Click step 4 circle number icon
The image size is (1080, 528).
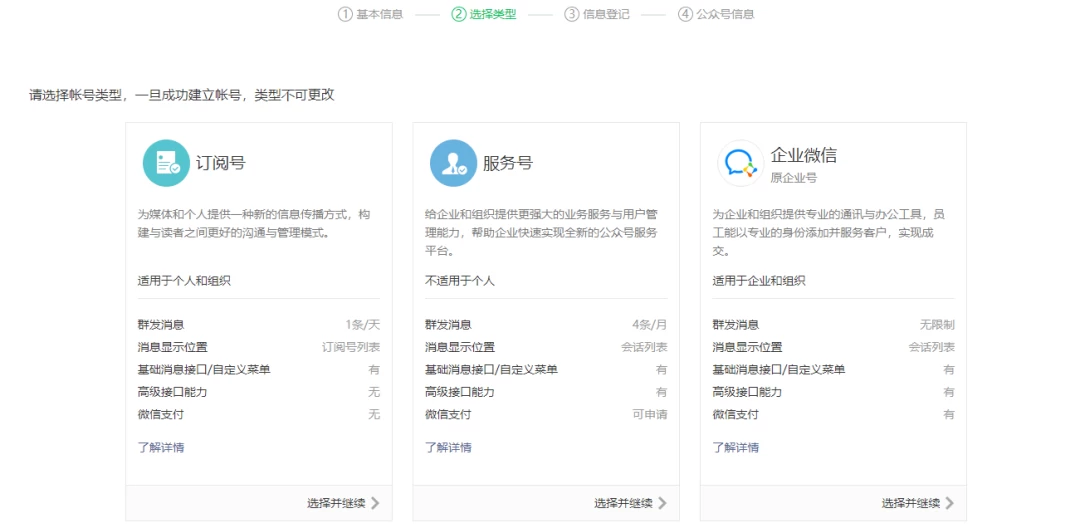click(685, 14)
